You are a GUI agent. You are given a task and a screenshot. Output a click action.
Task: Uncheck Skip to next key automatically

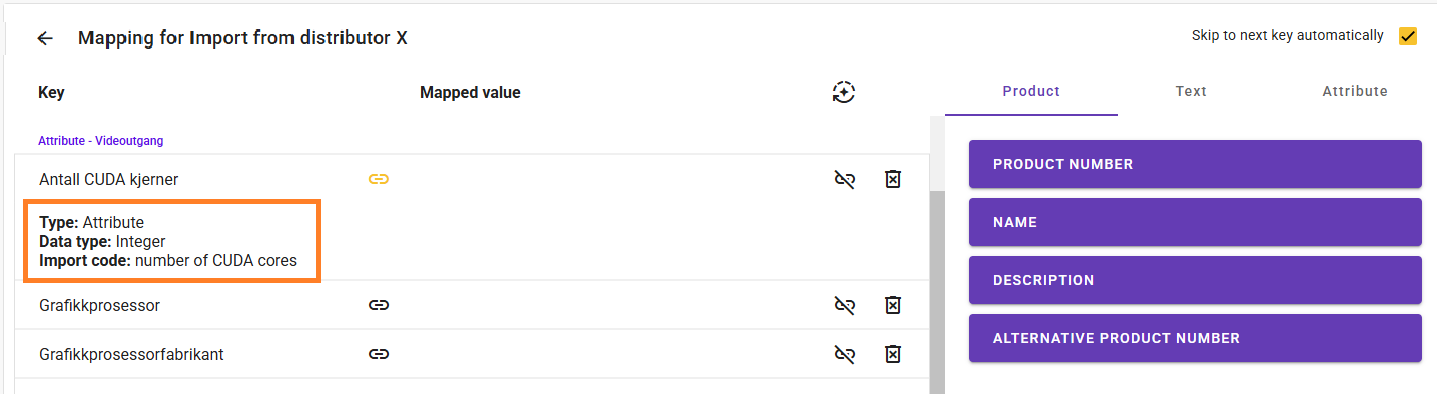coord(1408,36)
